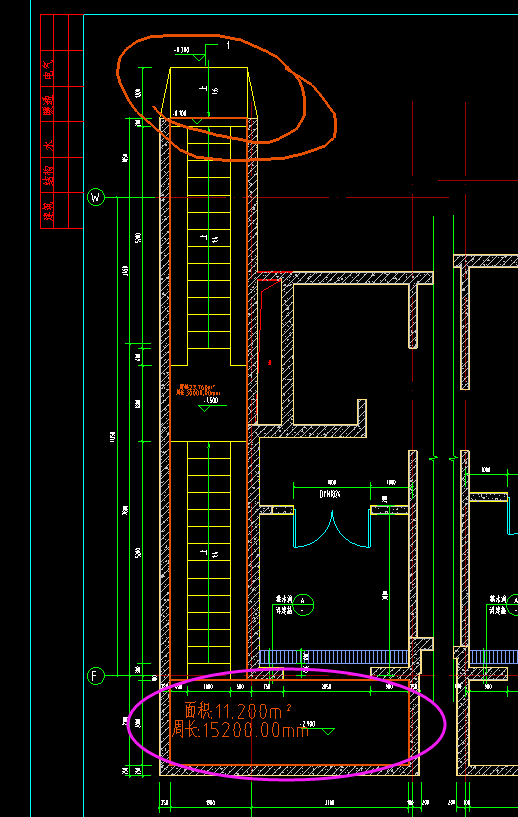Select the magenta ellipse annotation outline
The height and width of the screenshot is (817, 518).
point(287,724)
